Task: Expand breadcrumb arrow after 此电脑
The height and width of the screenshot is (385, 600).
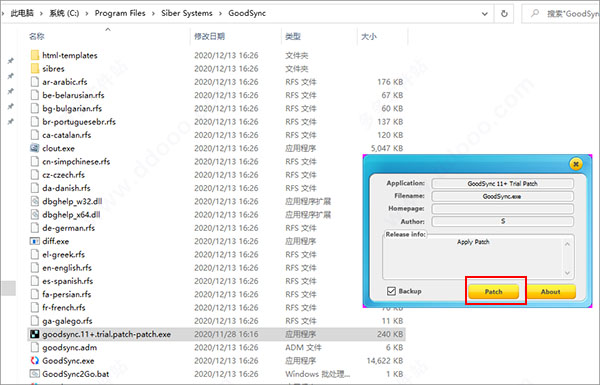Action: click(x=42, y=14)
